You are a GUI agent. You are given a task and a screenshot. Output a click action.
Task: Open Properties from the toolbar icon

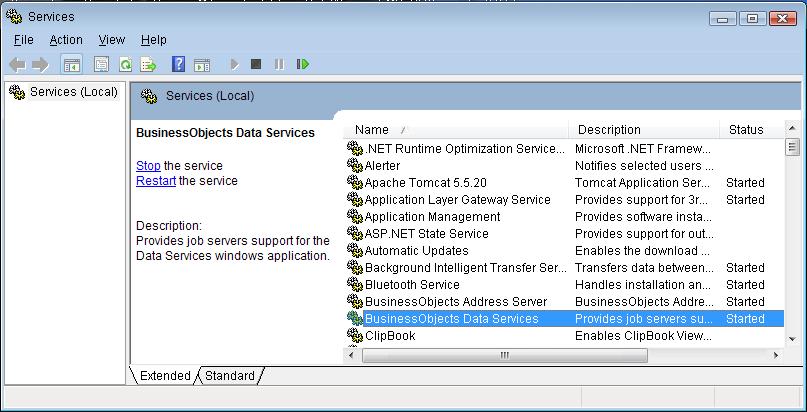pos(101,64)
